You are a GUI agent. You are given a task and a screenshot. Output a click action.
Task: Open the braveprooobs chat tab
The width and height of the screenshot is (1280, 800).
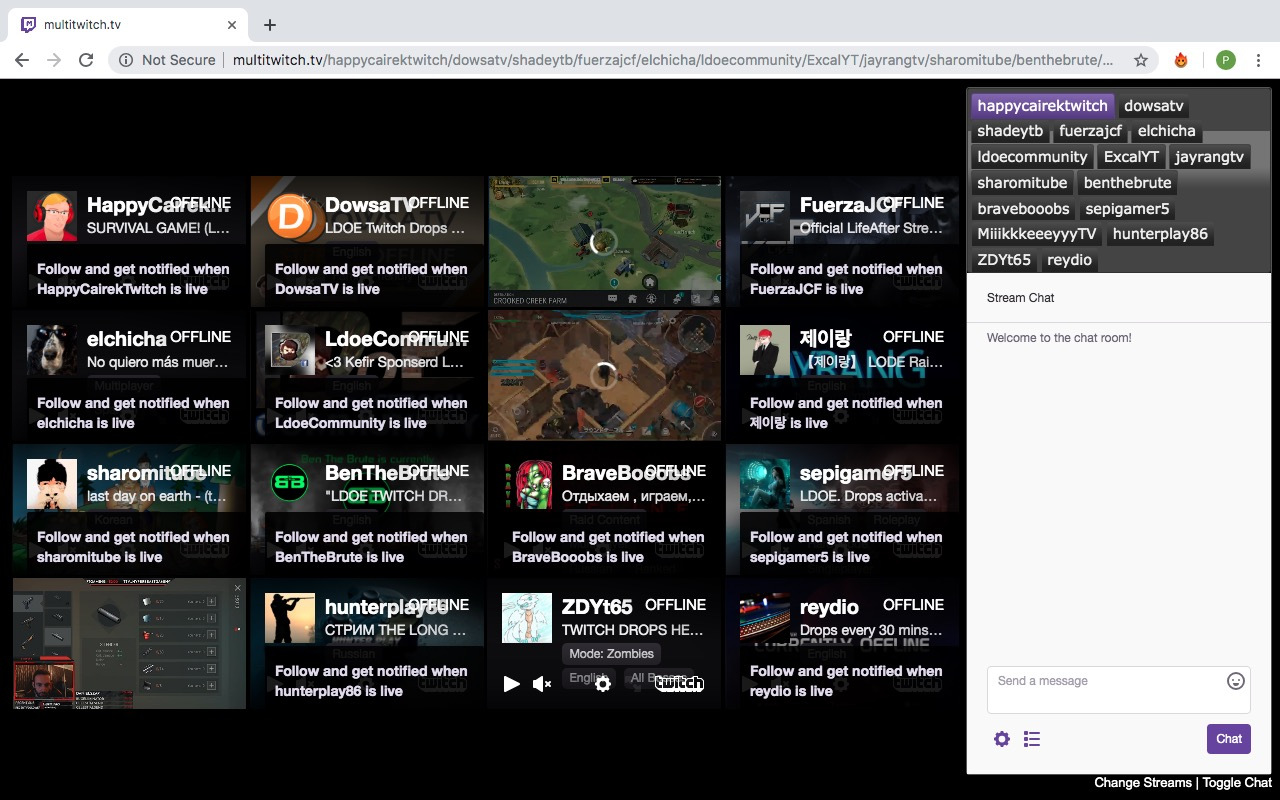tap(1023, 209)
